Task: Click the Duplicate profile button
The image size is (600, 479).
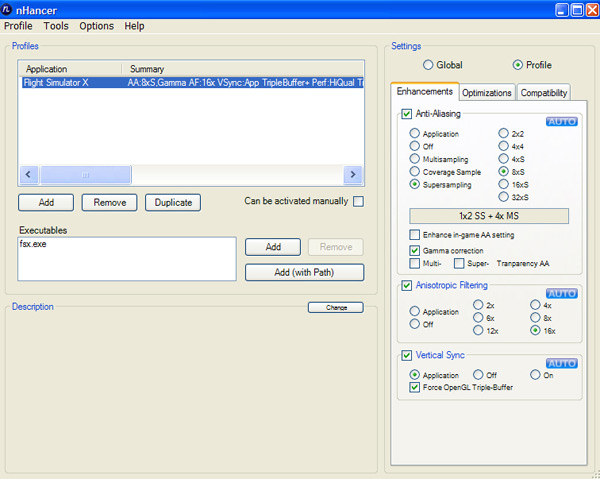Action: [173, 202]
